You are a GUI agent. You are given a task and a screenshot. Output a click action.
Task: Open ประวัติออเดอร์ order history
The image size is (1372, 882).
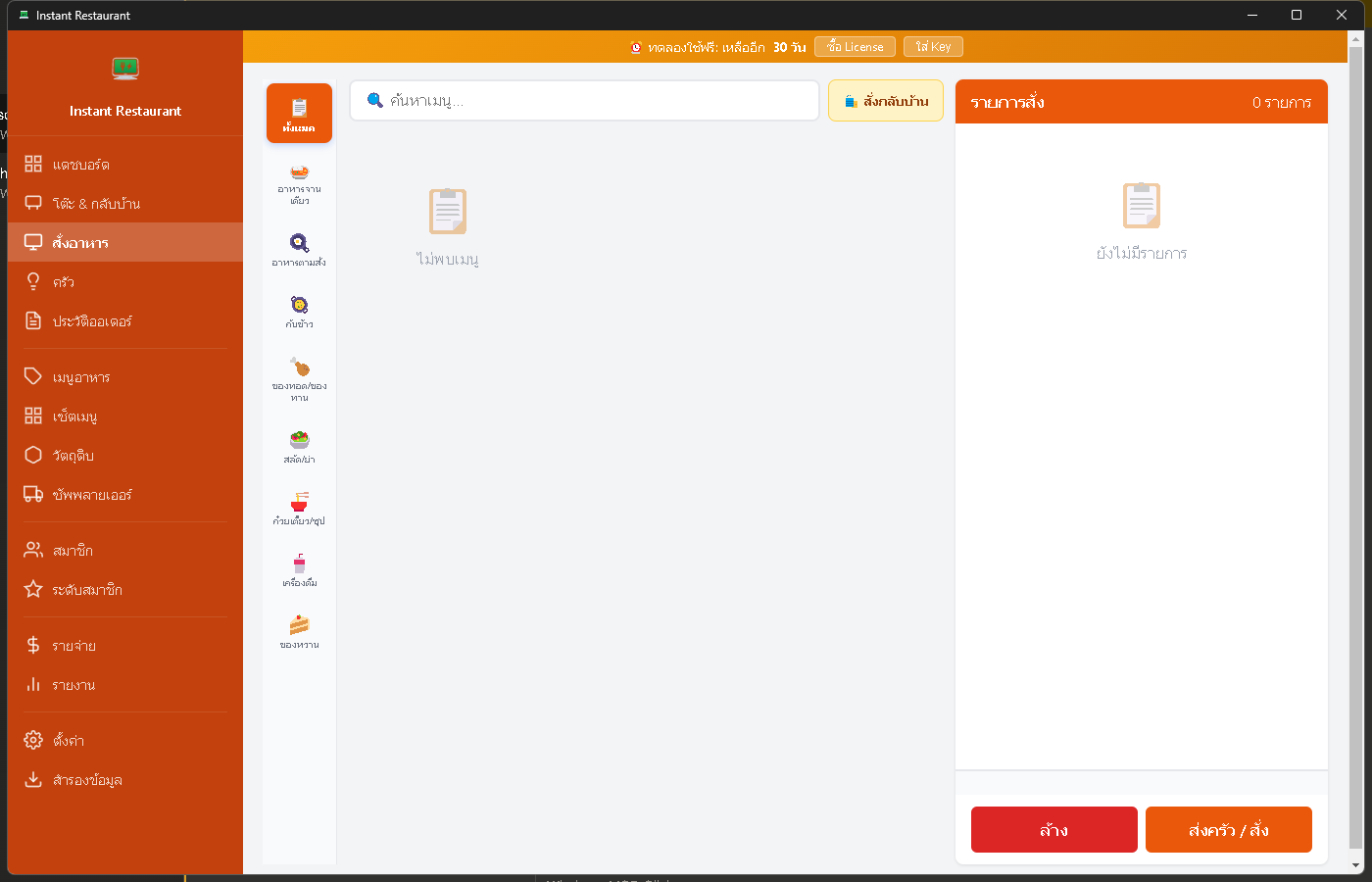click(92, 321)
